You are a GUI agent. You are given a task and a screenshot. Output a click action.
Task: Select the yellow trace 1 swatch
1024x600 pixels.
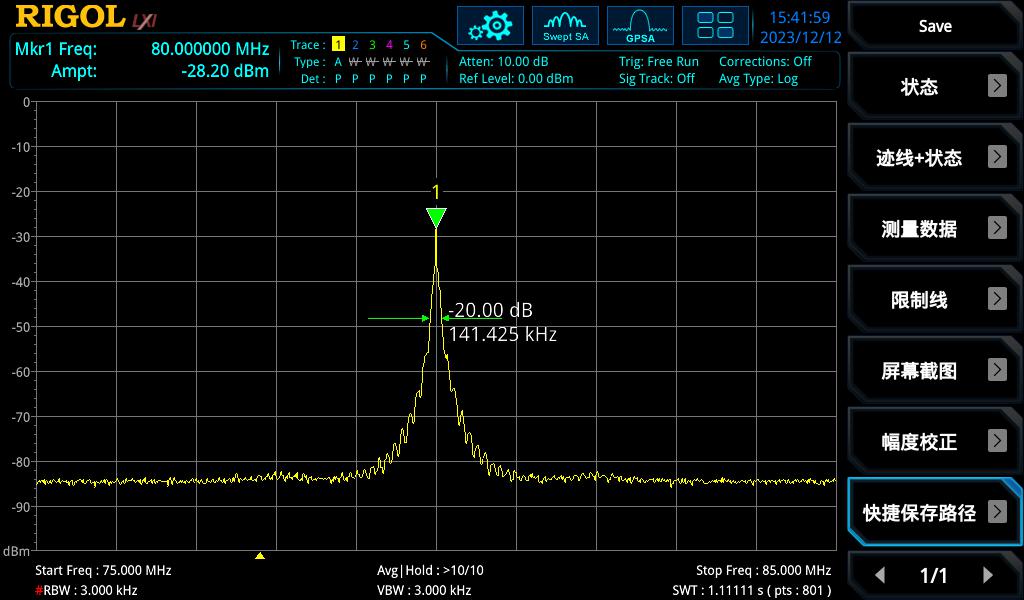tap(338, 45)
